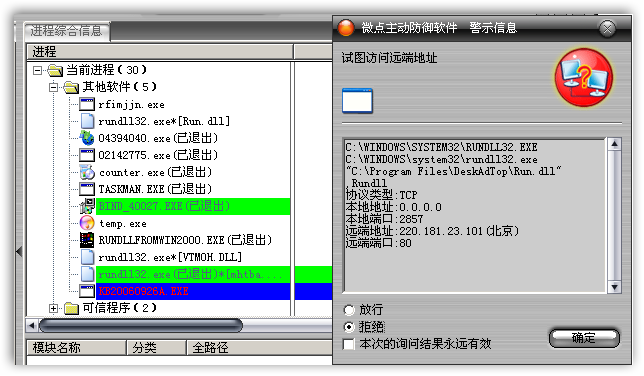Select the 04394040.exe globe icon
The image size is (644, 376).
click(x=87, y=138)
